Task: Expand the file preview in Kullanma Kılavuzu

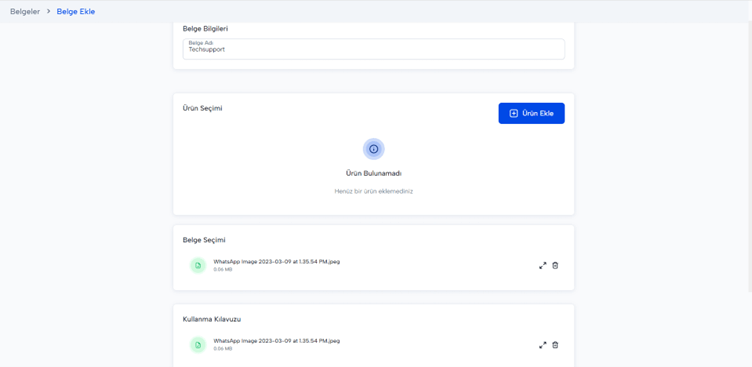Action: 542,344
